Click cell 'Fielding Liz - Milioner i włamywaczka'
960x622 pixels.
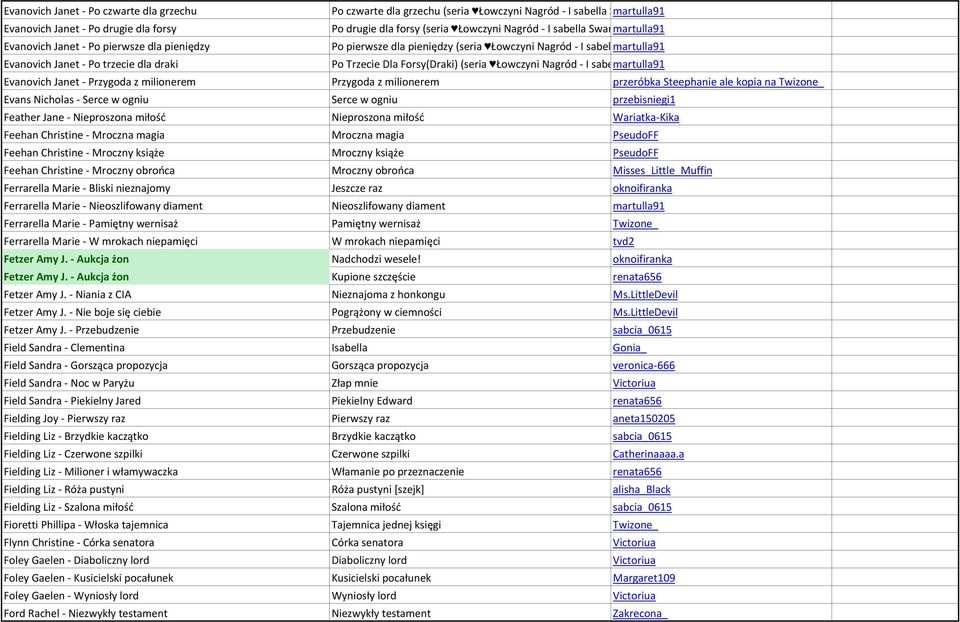pos(165,472)
